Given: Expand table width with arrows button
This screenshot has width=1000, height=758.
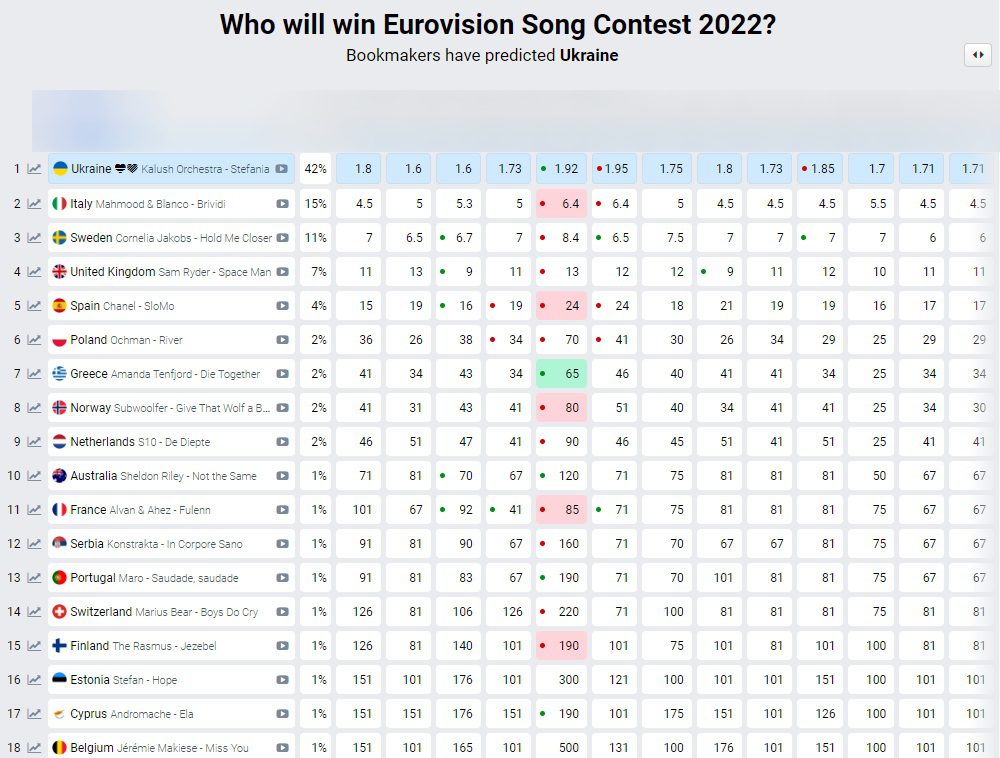Looking at the screenshot, I should coord(977,56).
